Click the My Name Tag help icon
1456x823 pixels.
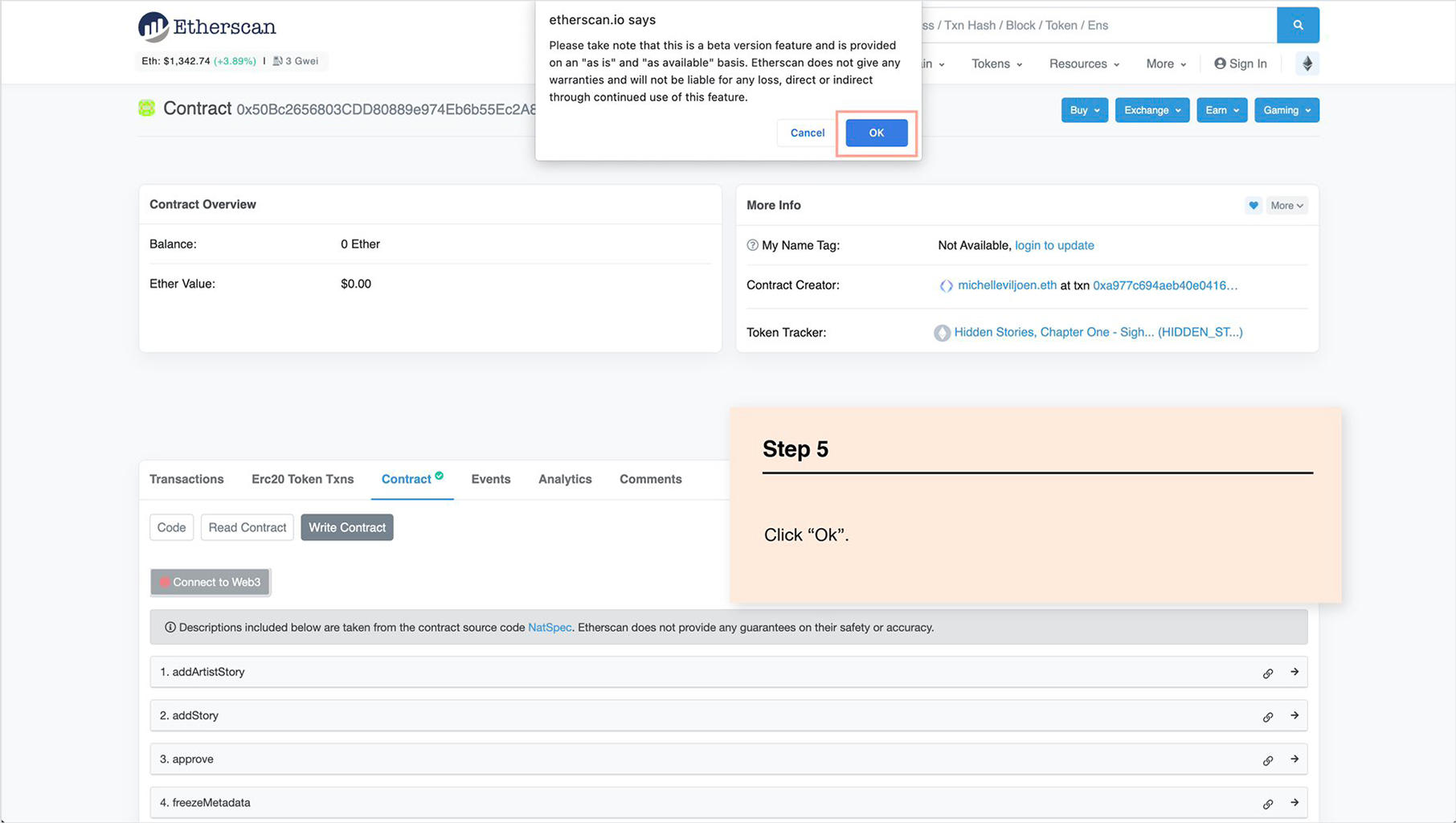(x=752, y=245)
